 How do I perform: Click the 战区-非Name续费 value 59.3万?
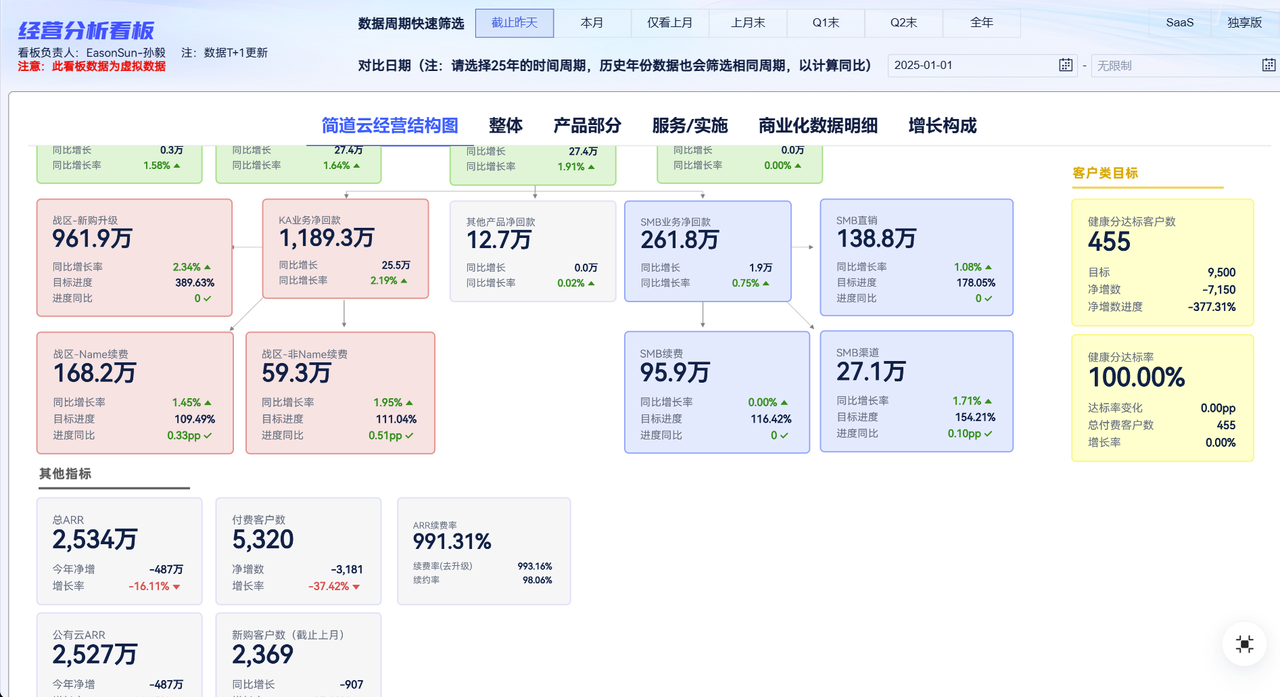click(x=296, y=373)
